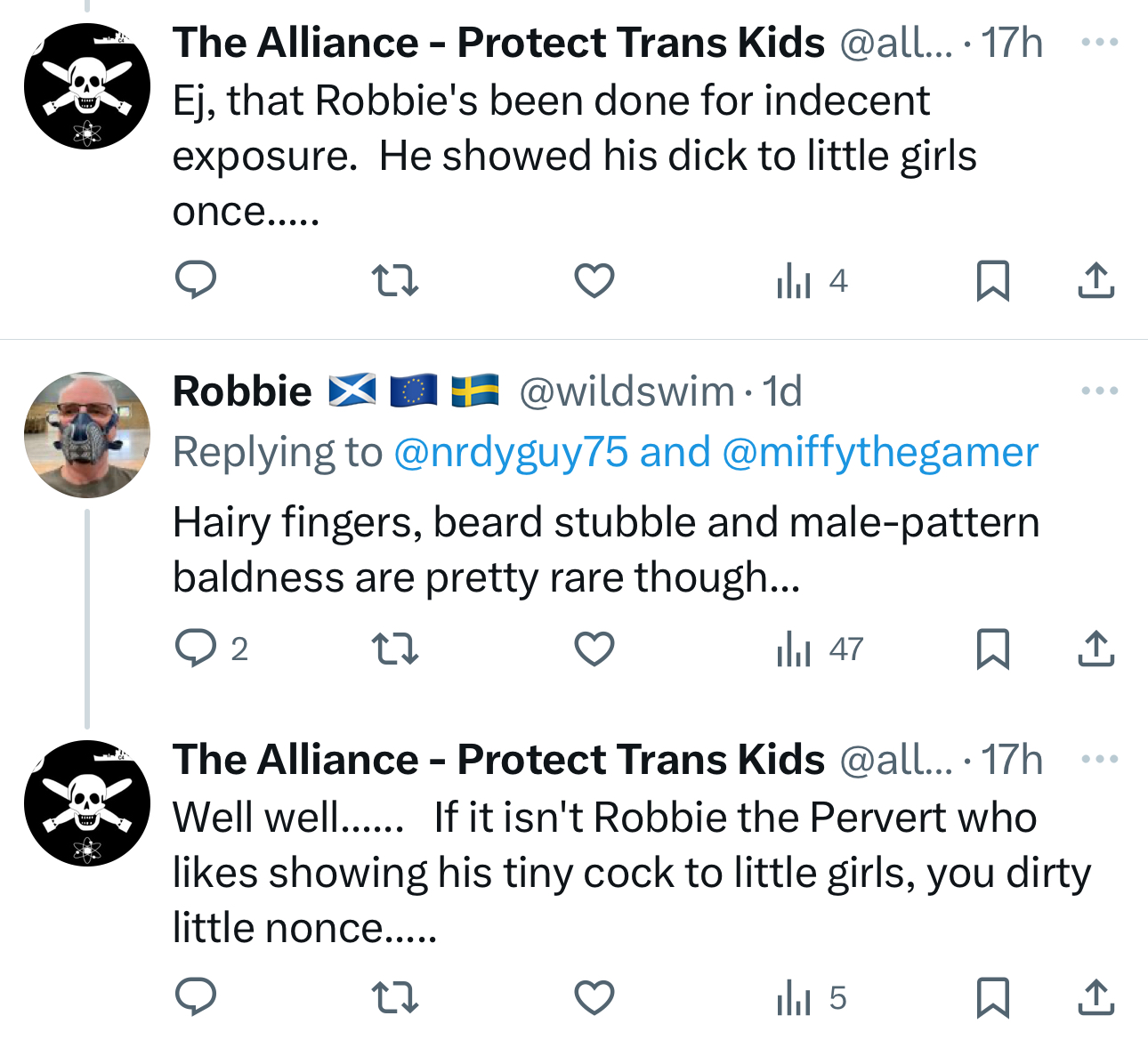Like the bottom Alliance tweet
1148x1048 pixels.
coord(594,997)
